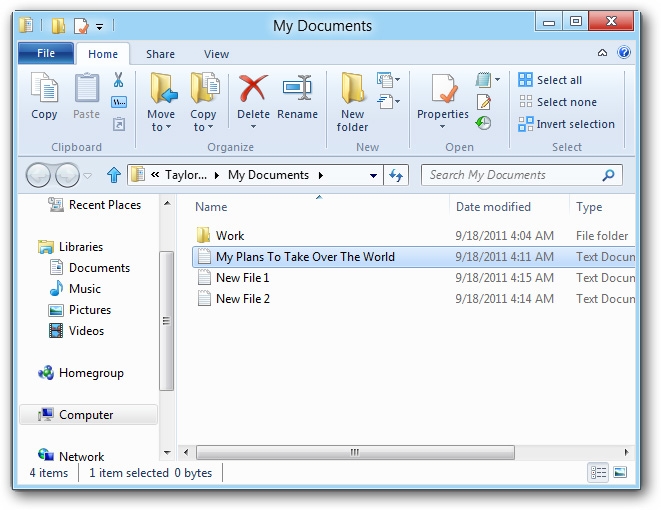Click the Cut scissors icon
The image size is (661, 510).
tap(118, 79)
